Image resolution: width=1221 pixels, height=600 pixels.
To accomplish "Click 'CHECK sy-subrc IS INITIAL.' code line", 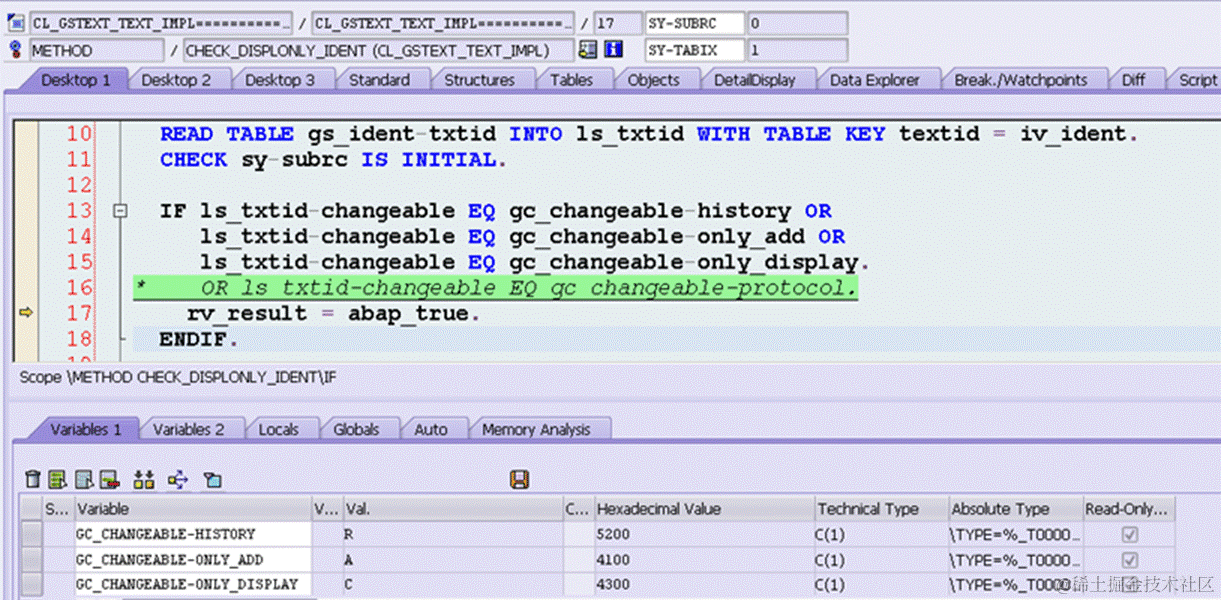I will 334,160.
